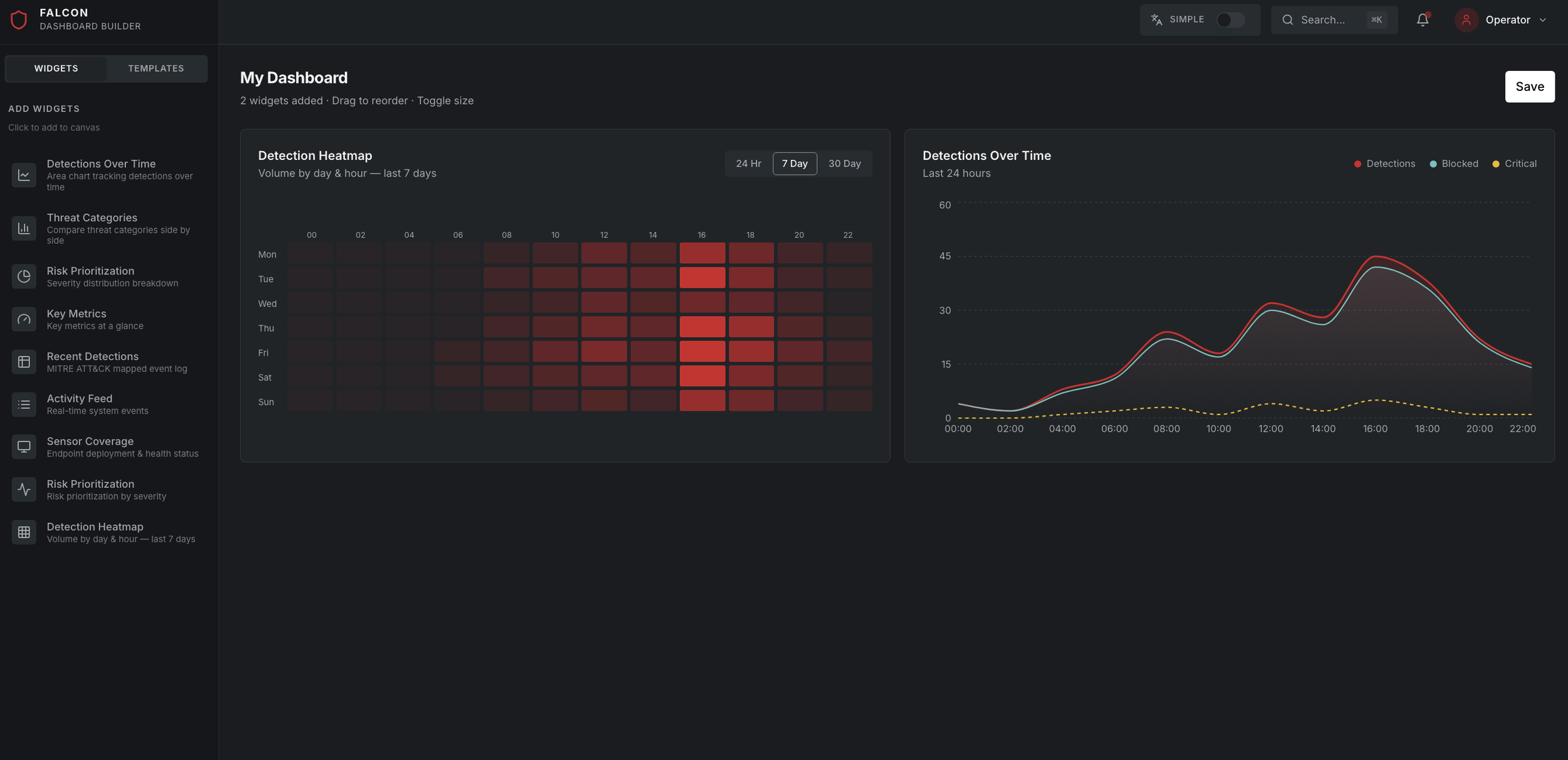Viewport: 1568px width, 760px height.
Task: Expand the Operator user menu chevron
Action: (x=1543, y=20)
